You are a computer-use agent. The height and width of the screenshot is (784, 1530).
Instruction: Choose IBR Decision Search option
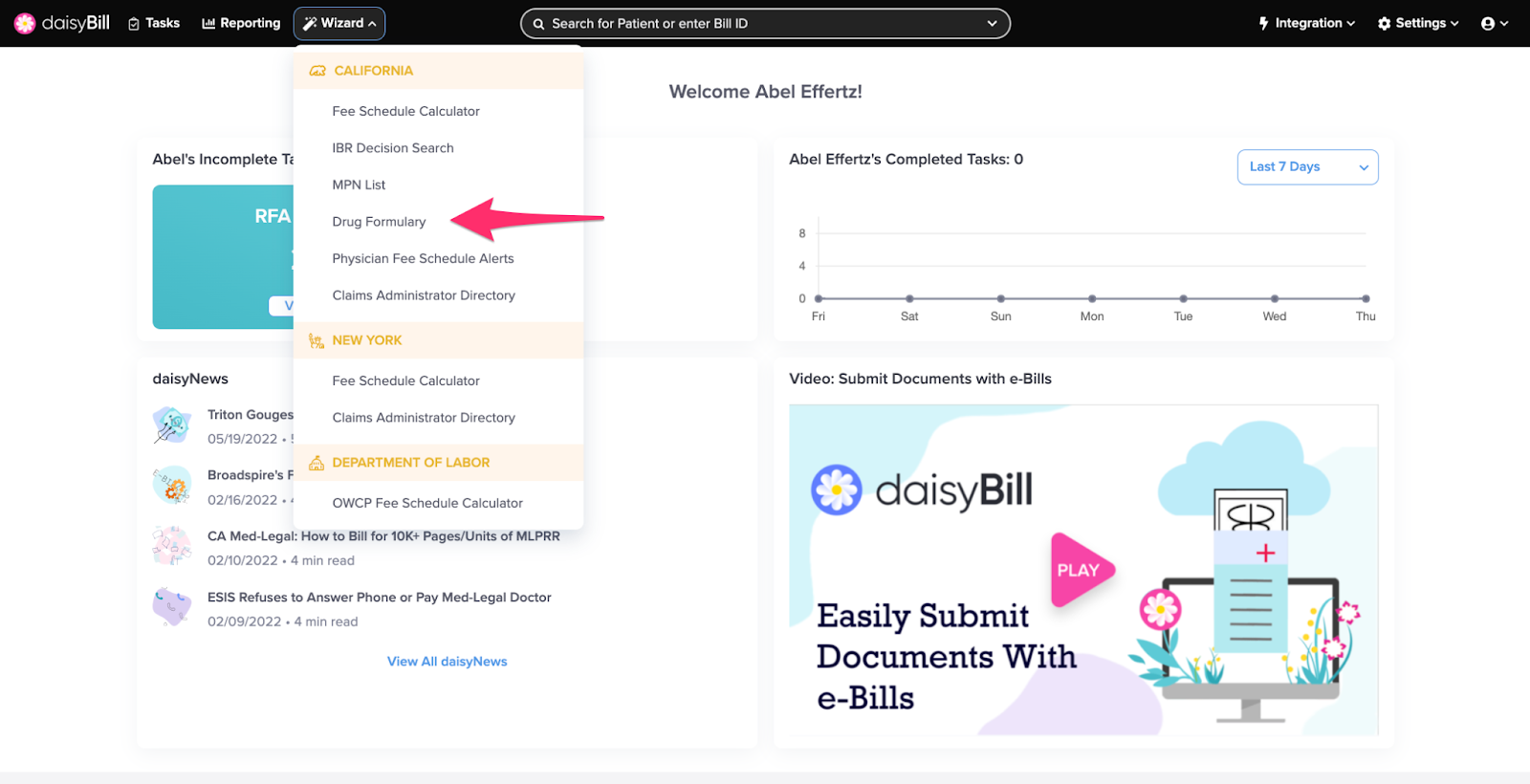point(393,148)
